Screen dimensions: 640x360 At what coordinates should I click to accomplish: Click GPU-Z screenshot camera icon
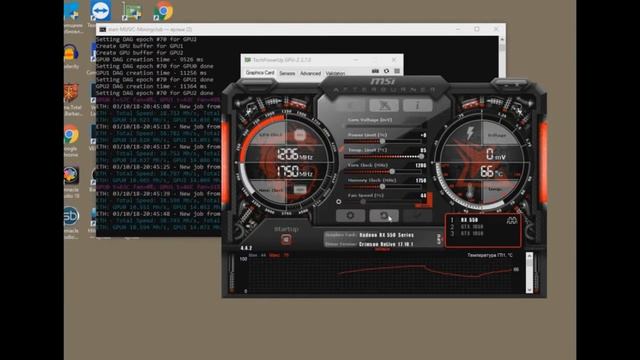pos(376,71)
